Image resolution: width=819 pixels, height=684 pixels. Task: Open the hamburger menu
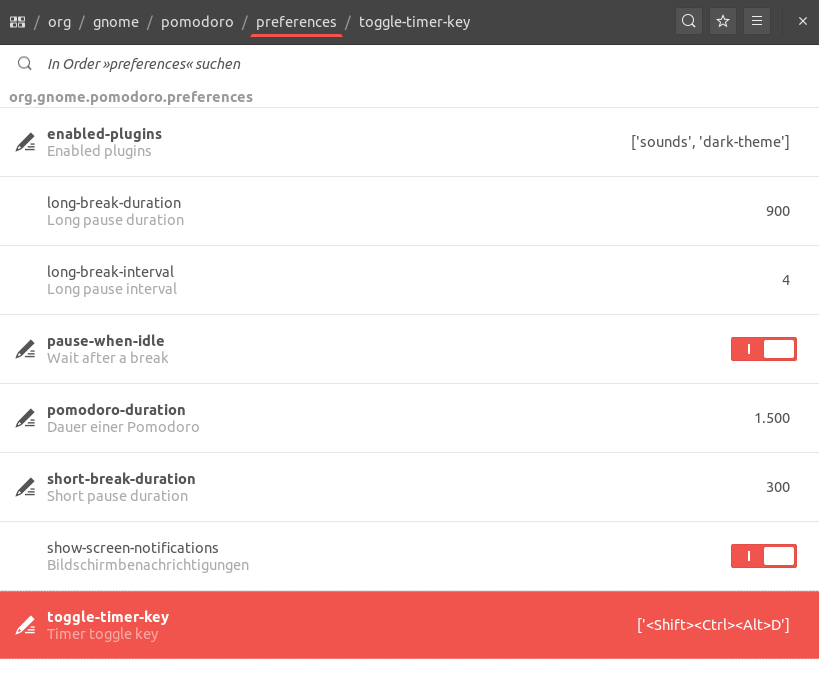[x=757, y=21]
